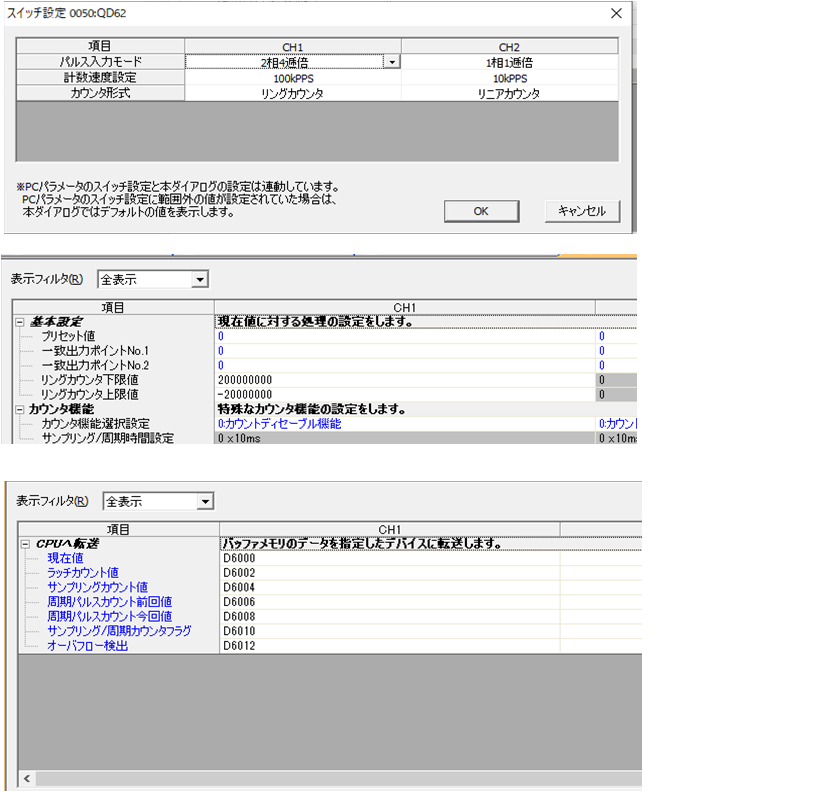819x792 pixels.
Task: Open the 表示フィルタ dropdown in the bottom panel
Action: 205,502
